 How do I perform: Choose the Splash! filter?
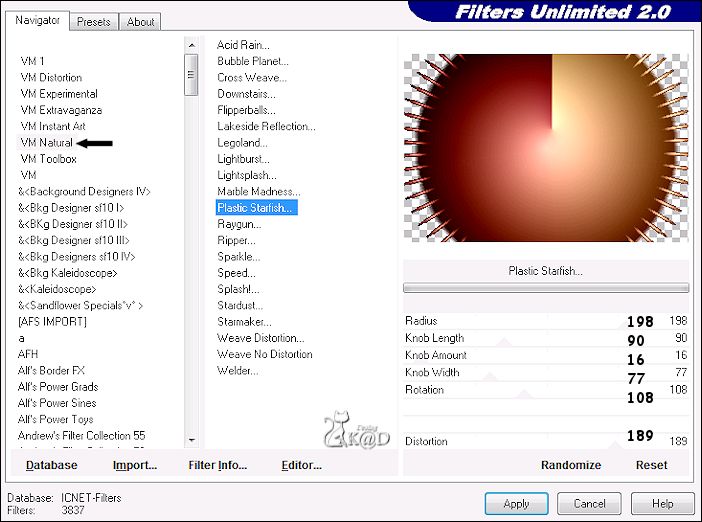pos(238,289)
